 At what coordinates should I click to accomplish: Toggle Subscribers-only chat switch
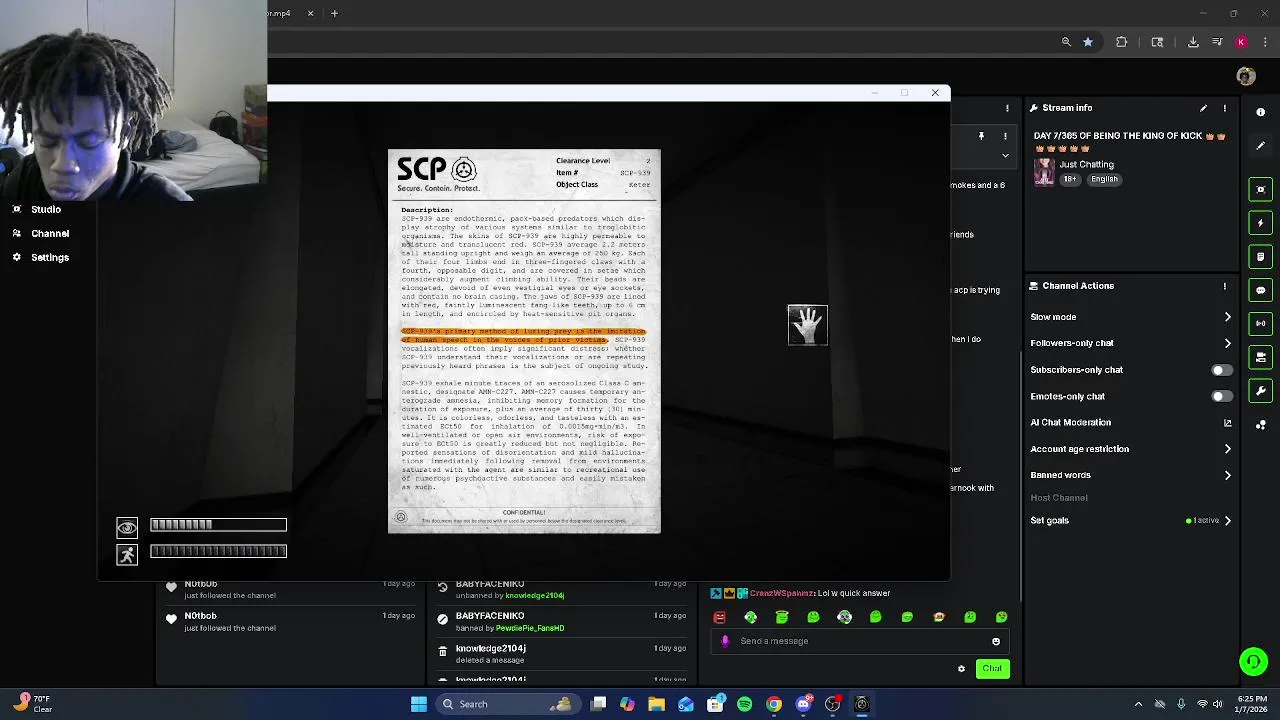tap(1221, 370)
